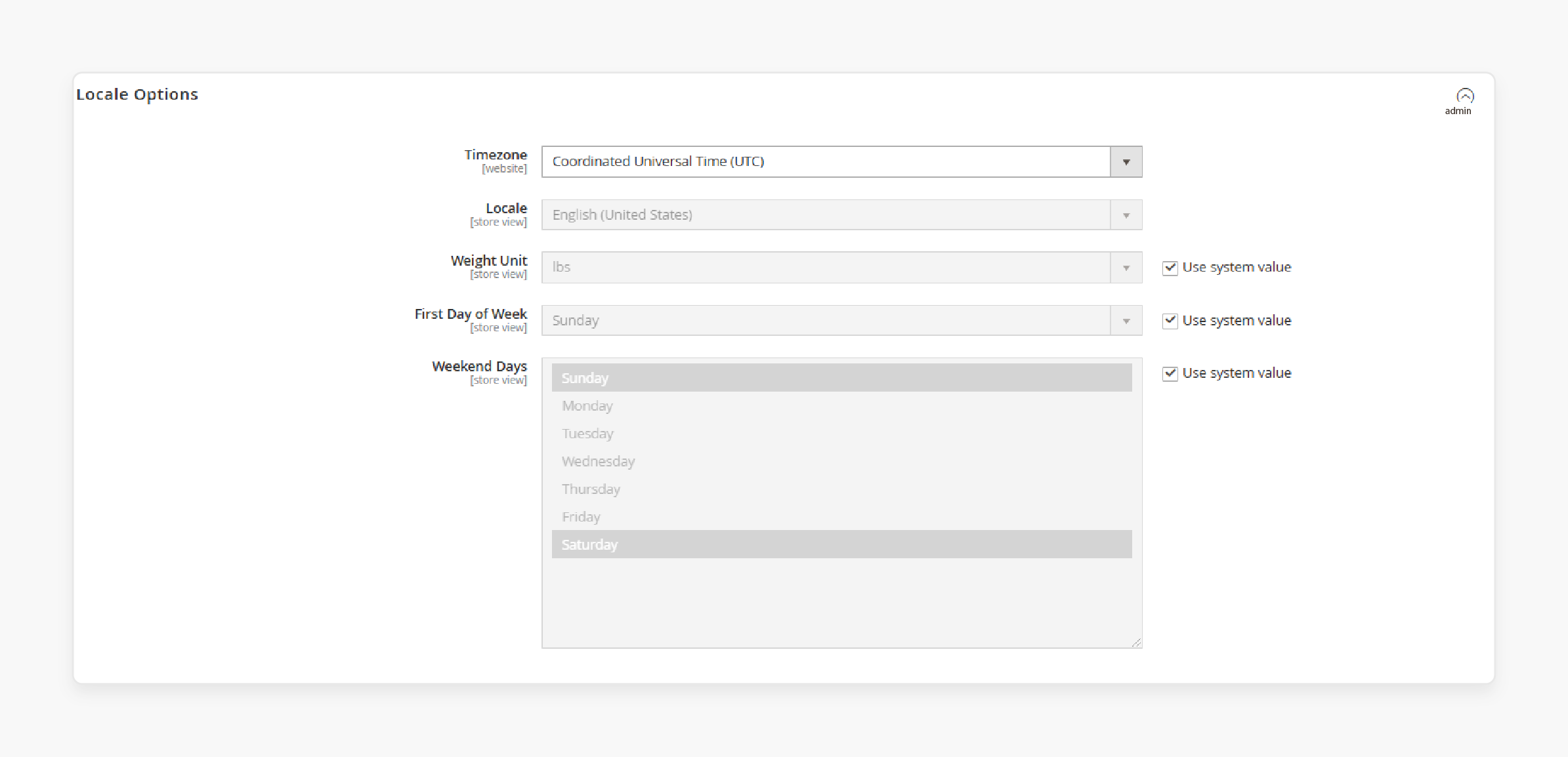Click the Weight Unit dropdown arrow

click(1126, 268)
